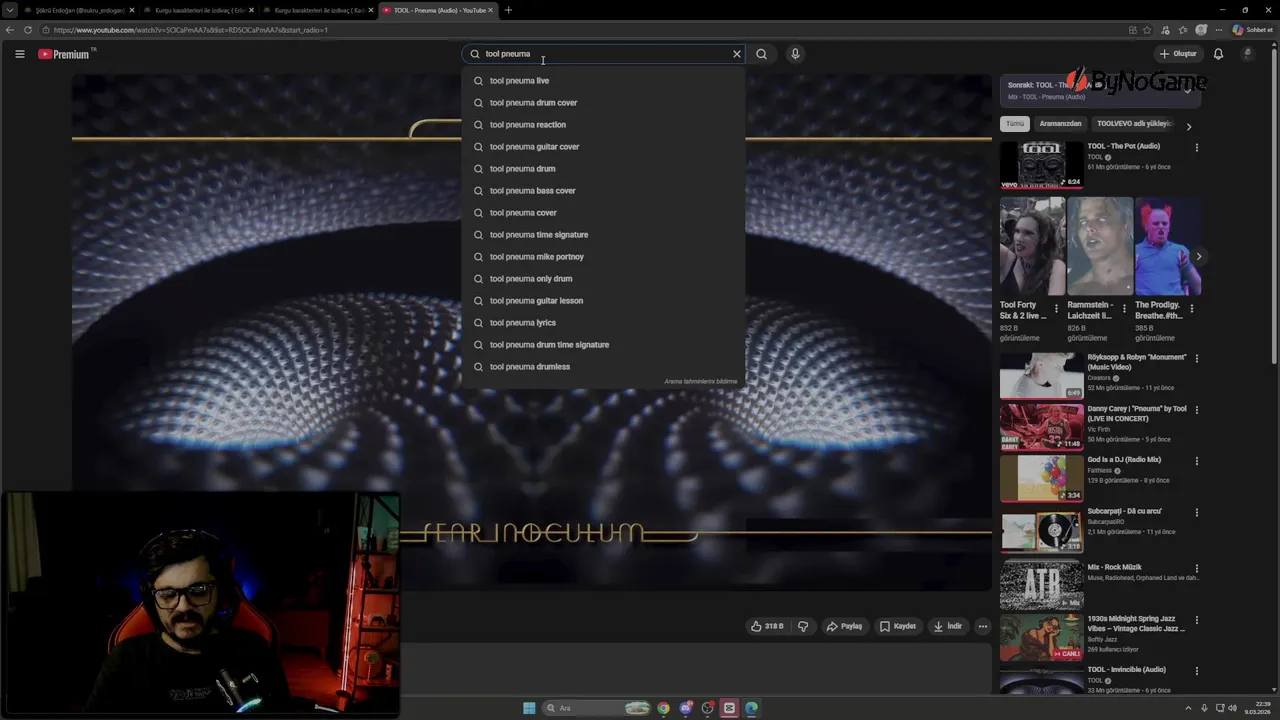
Task: Click the magnifier search button beside the search box
Action: [x=761, y=54]
